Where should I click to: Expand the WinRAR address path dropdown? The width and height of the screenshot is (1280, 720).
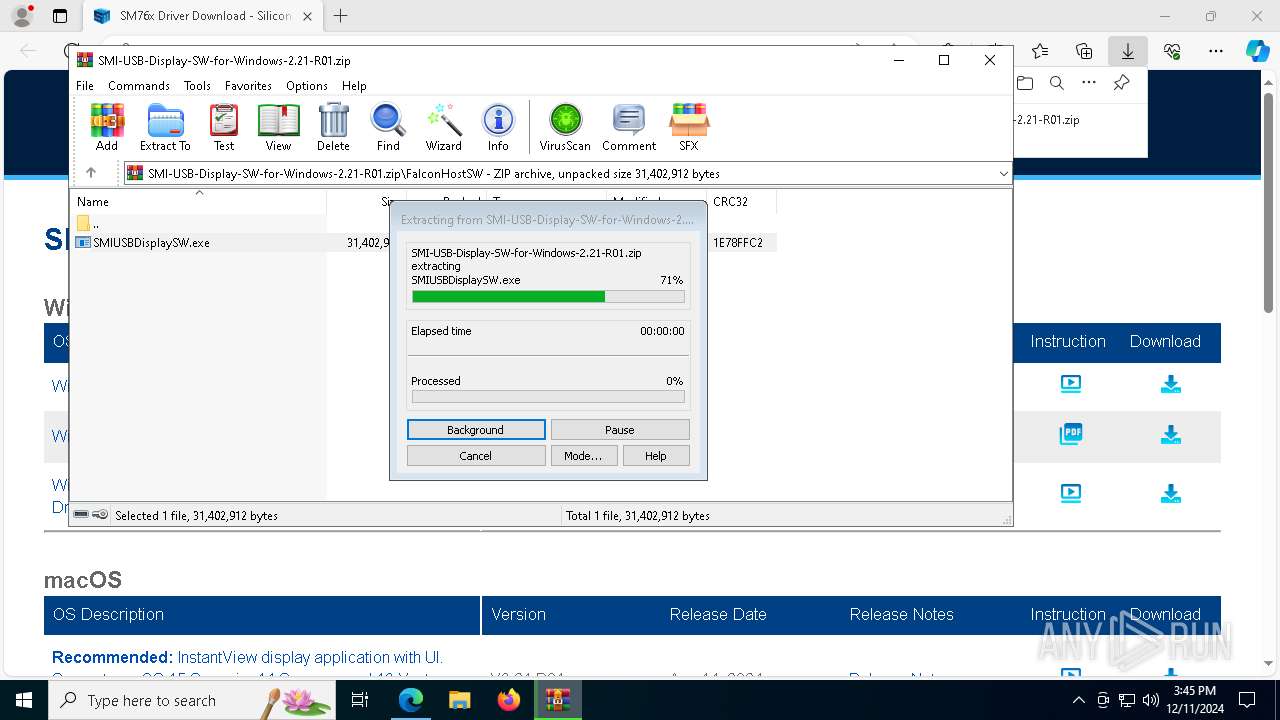1003,173
